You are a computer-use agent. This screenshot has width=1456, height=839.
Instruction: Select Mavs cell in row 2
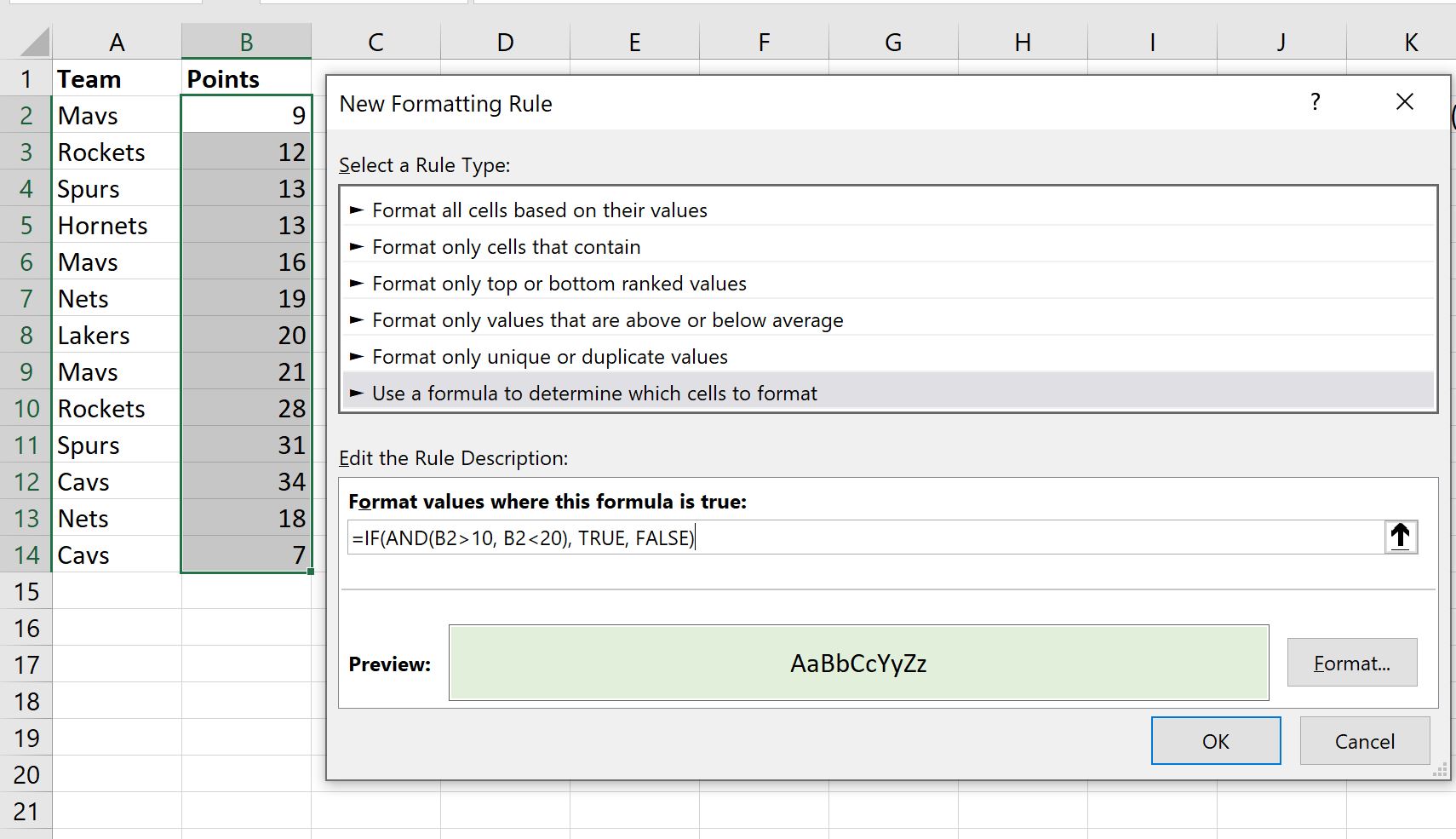coord(117,115)
